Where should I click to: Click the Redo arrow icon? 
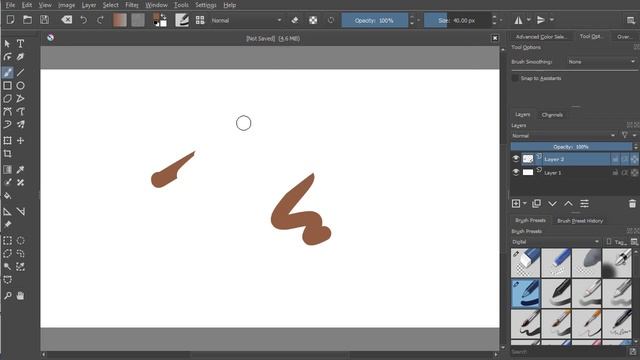100,20
